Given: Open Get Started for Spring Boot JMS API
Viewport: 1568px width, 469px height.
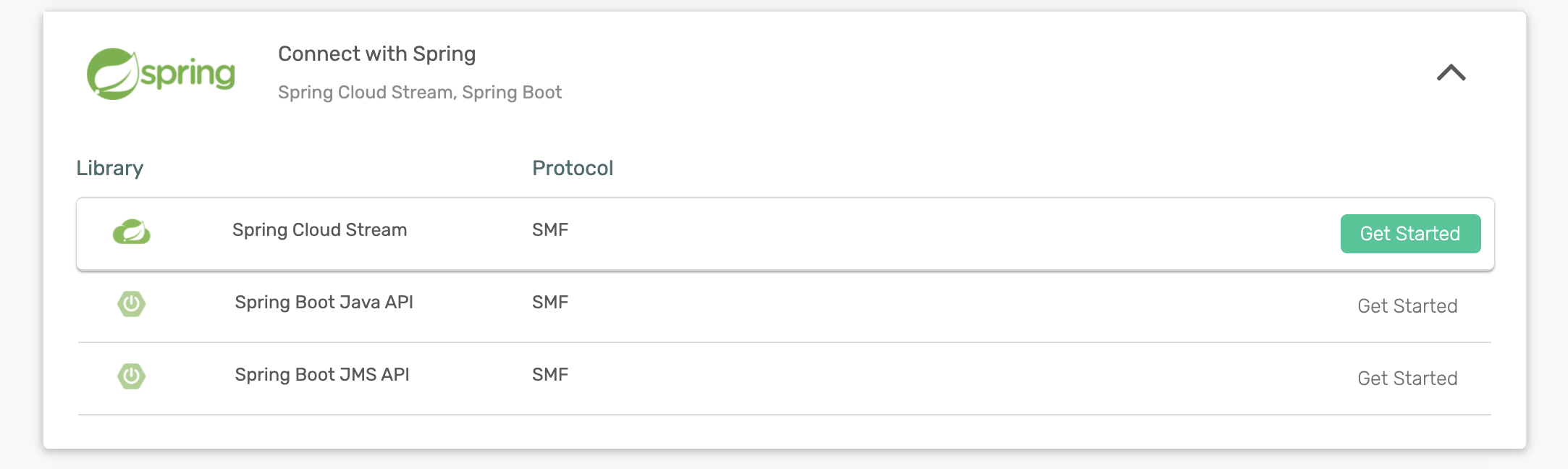Looking at the screenshot, I should click(x=1407, y=378).
